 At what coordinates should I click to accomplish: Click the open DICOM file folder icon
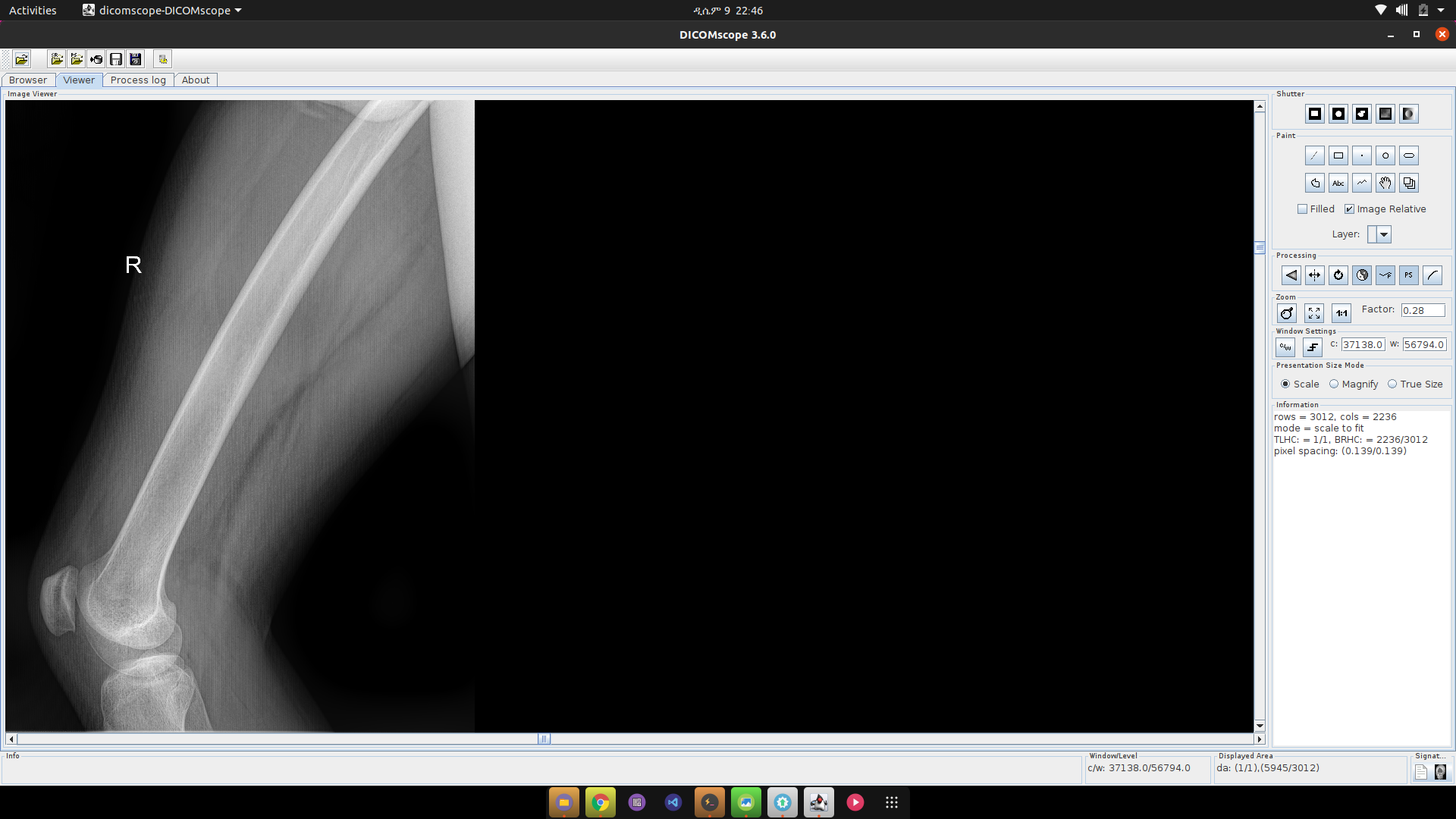tap(21, 59)
